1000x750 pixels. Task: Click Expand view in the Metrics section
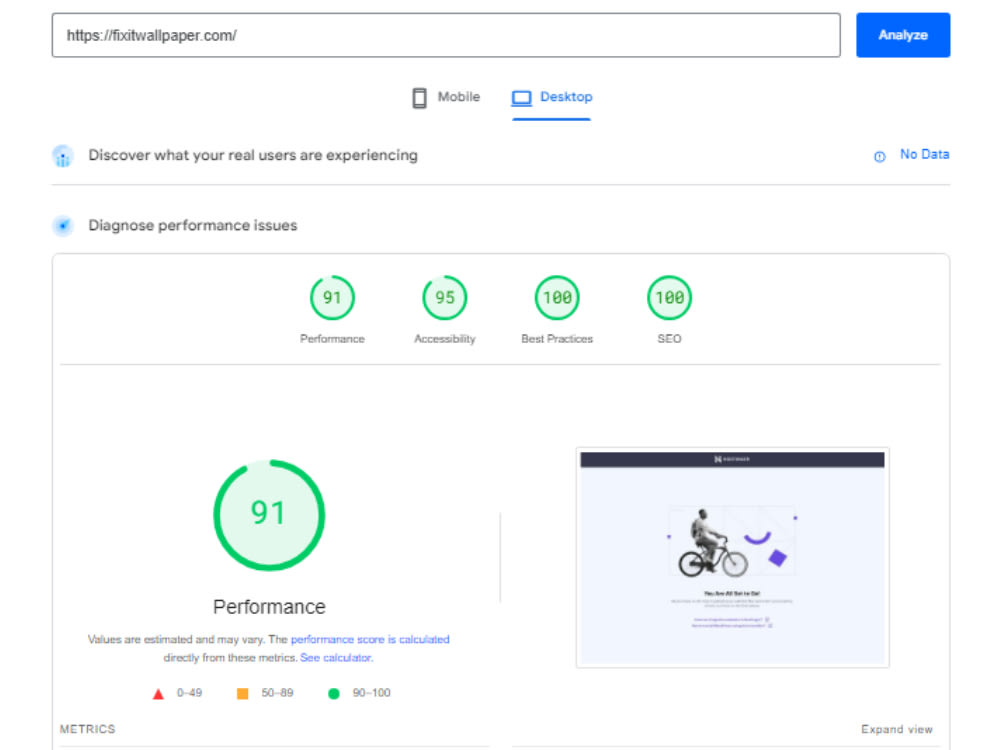[x=897, y=729]
